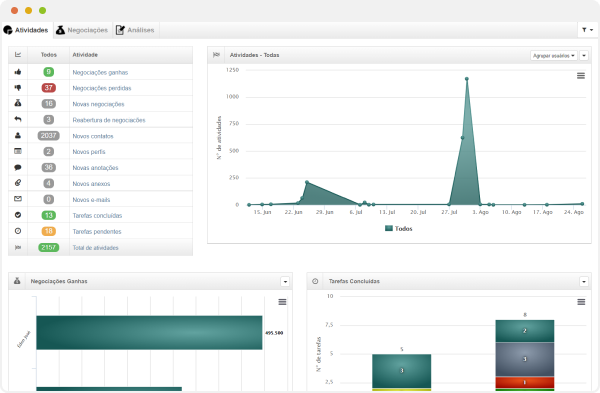Open Total de atividades link
Viewport: 600px width, 393px height.
95,248
